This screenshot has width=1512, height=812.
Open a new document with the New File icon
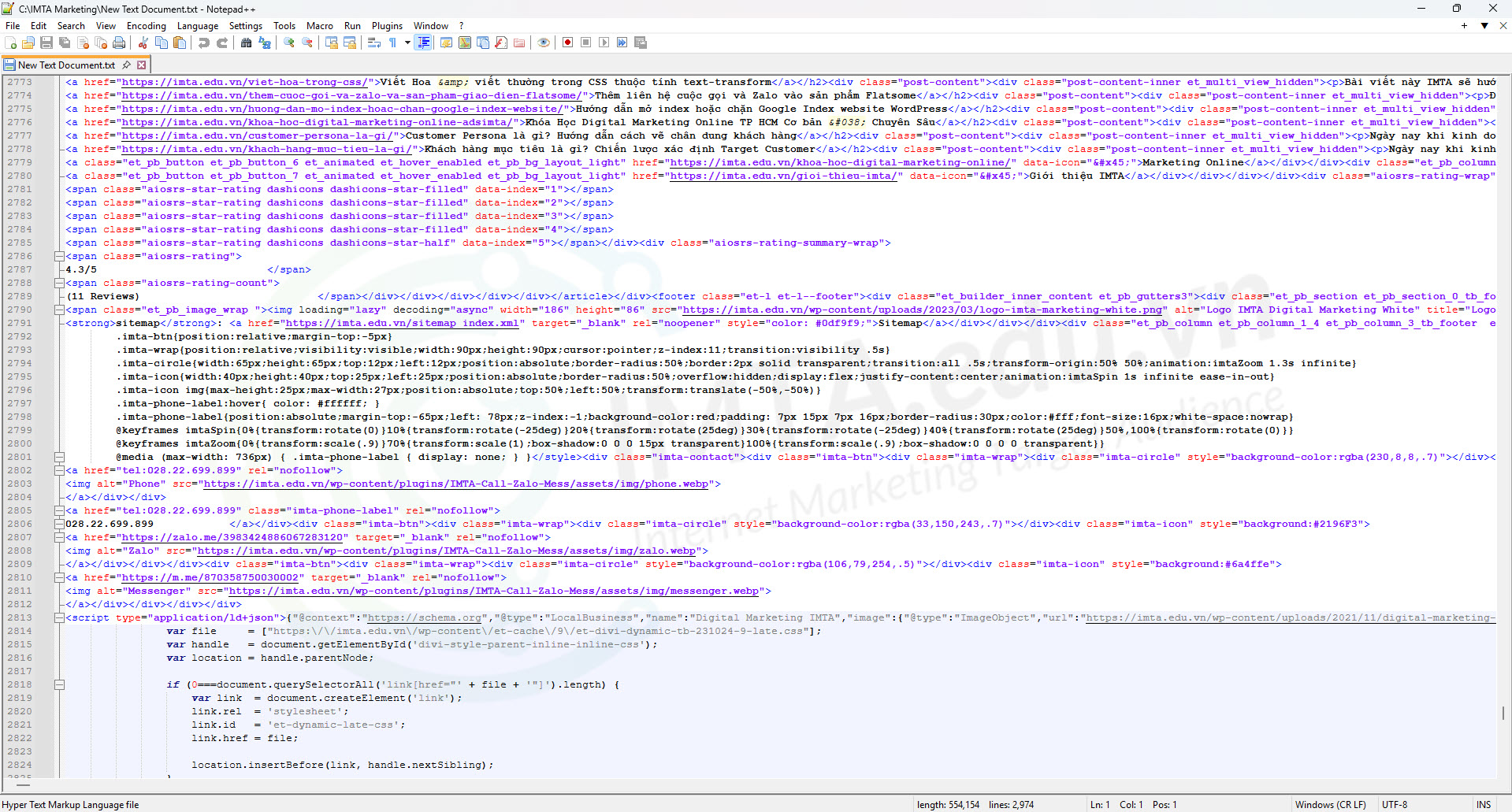[x=10, y=43]
